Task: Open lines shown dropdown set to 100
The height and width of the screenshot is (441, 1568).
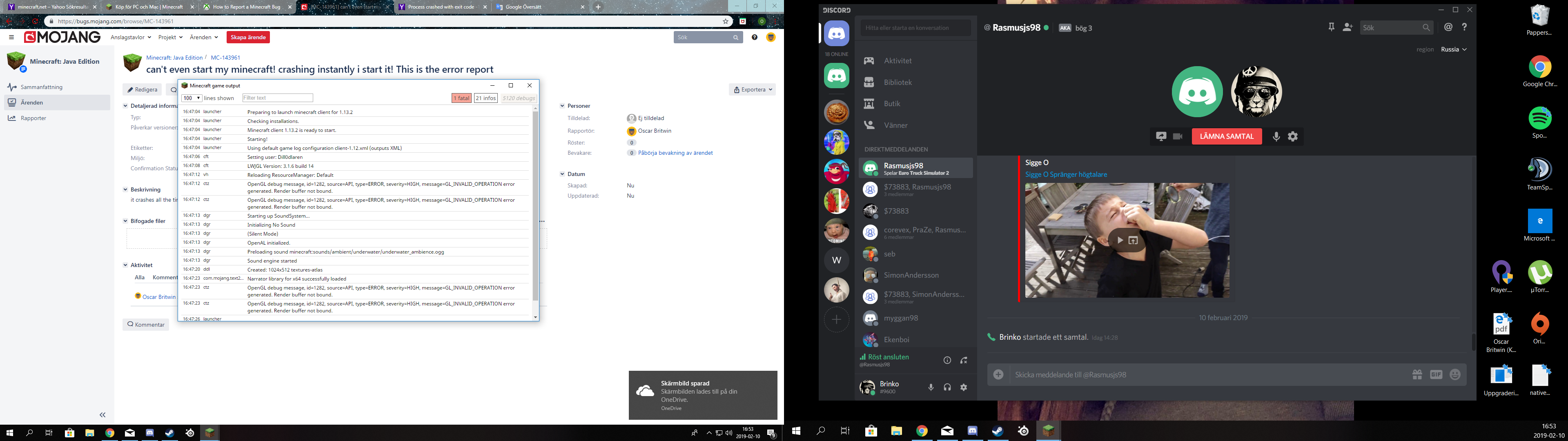Action: coord(191,98)
